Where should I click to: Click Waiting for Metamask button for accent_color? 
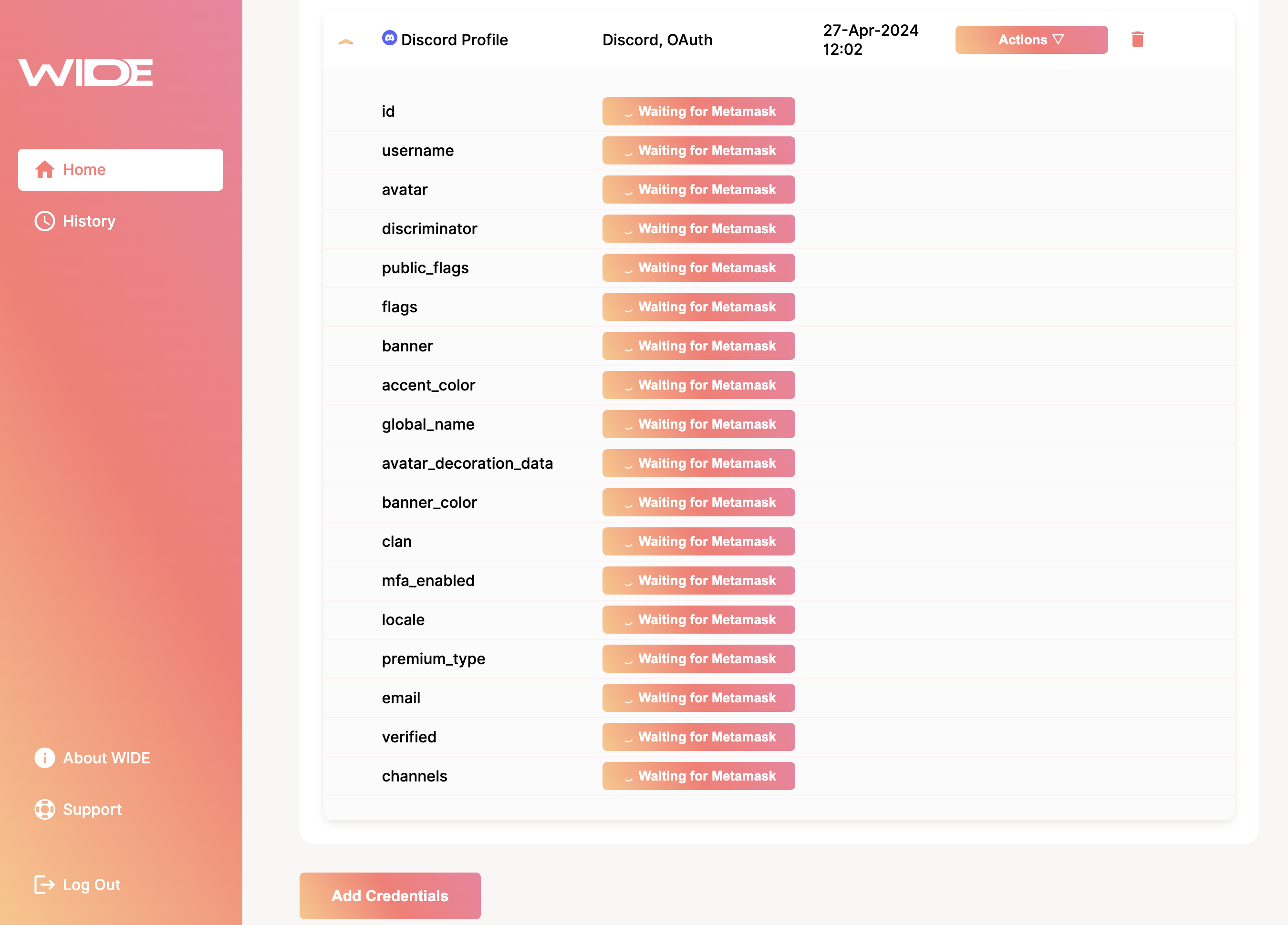698,385
